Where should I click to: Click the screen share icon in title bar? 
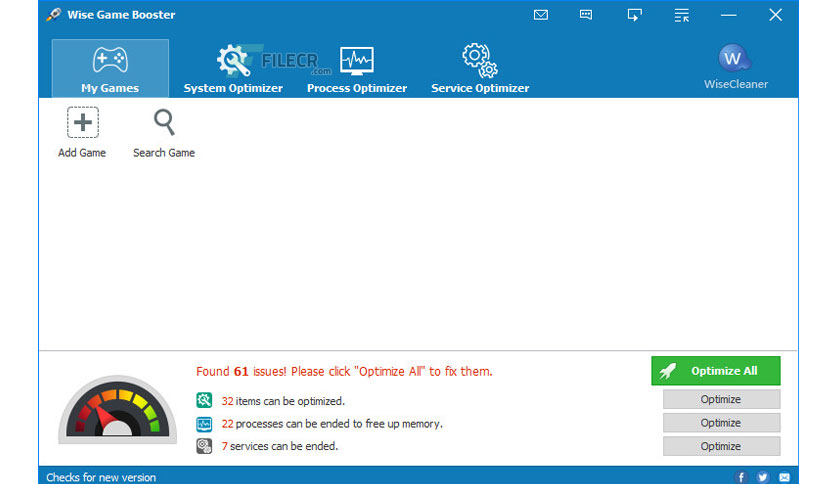[x=634, y=15]
